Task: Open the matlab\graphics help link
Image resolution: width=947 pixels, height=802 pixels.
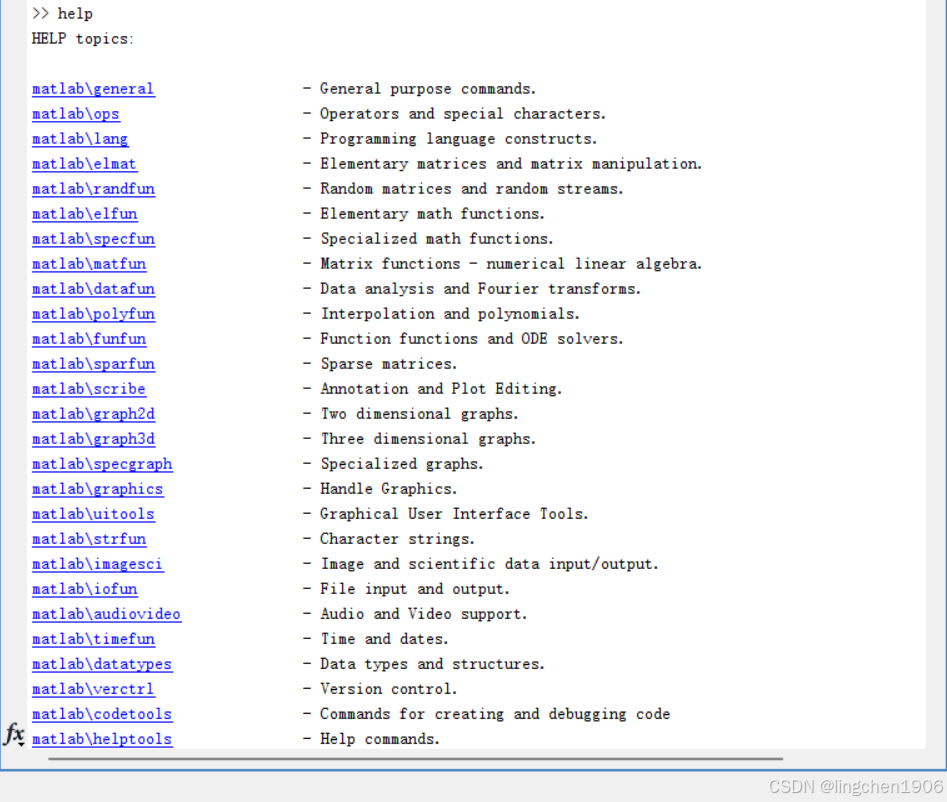Action: tap(97, 489)
